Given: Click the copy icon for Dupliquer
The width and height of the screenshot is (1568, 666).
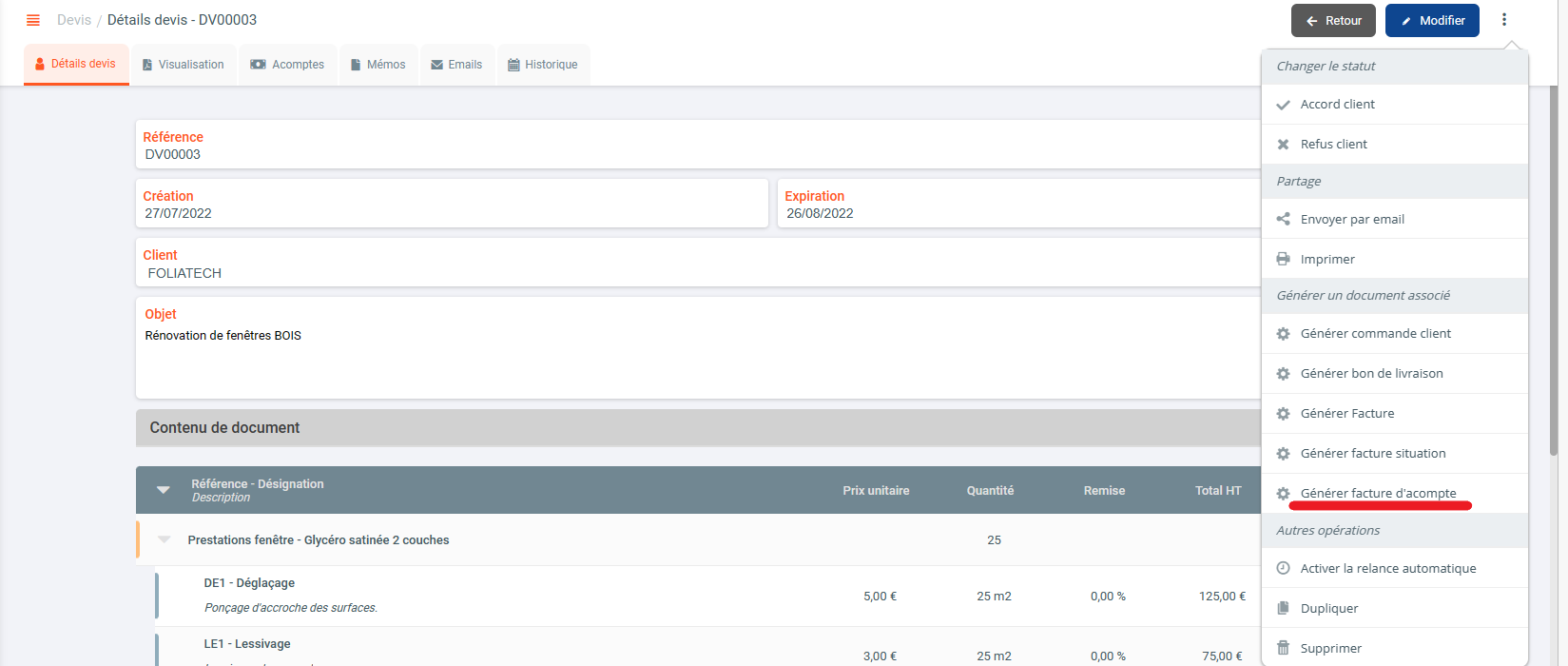Looking at the screenshot, I should [1283, 609].
